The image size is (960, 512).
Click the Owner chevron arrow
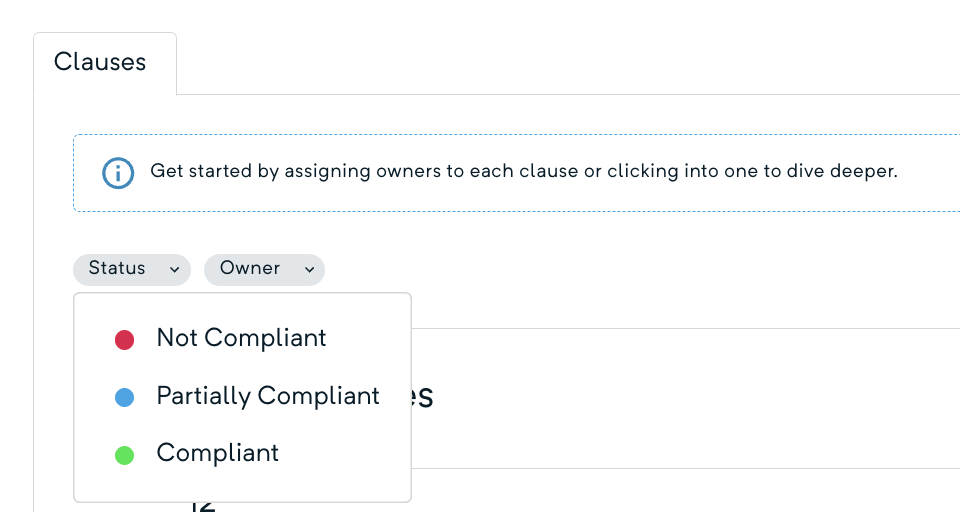pos(309,269)
